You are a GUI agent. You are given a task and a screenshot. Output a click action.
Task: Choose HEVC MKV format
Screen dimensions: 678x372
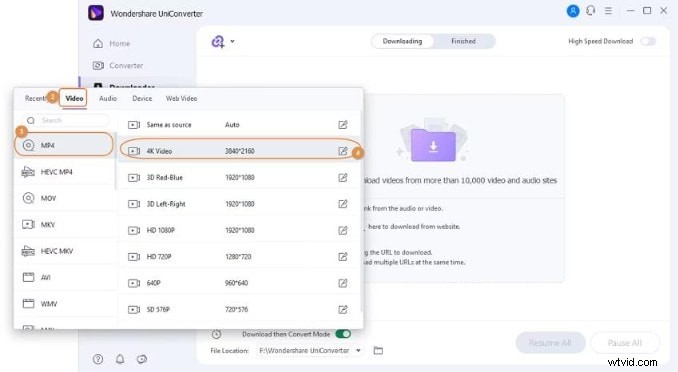pos(65,251)
